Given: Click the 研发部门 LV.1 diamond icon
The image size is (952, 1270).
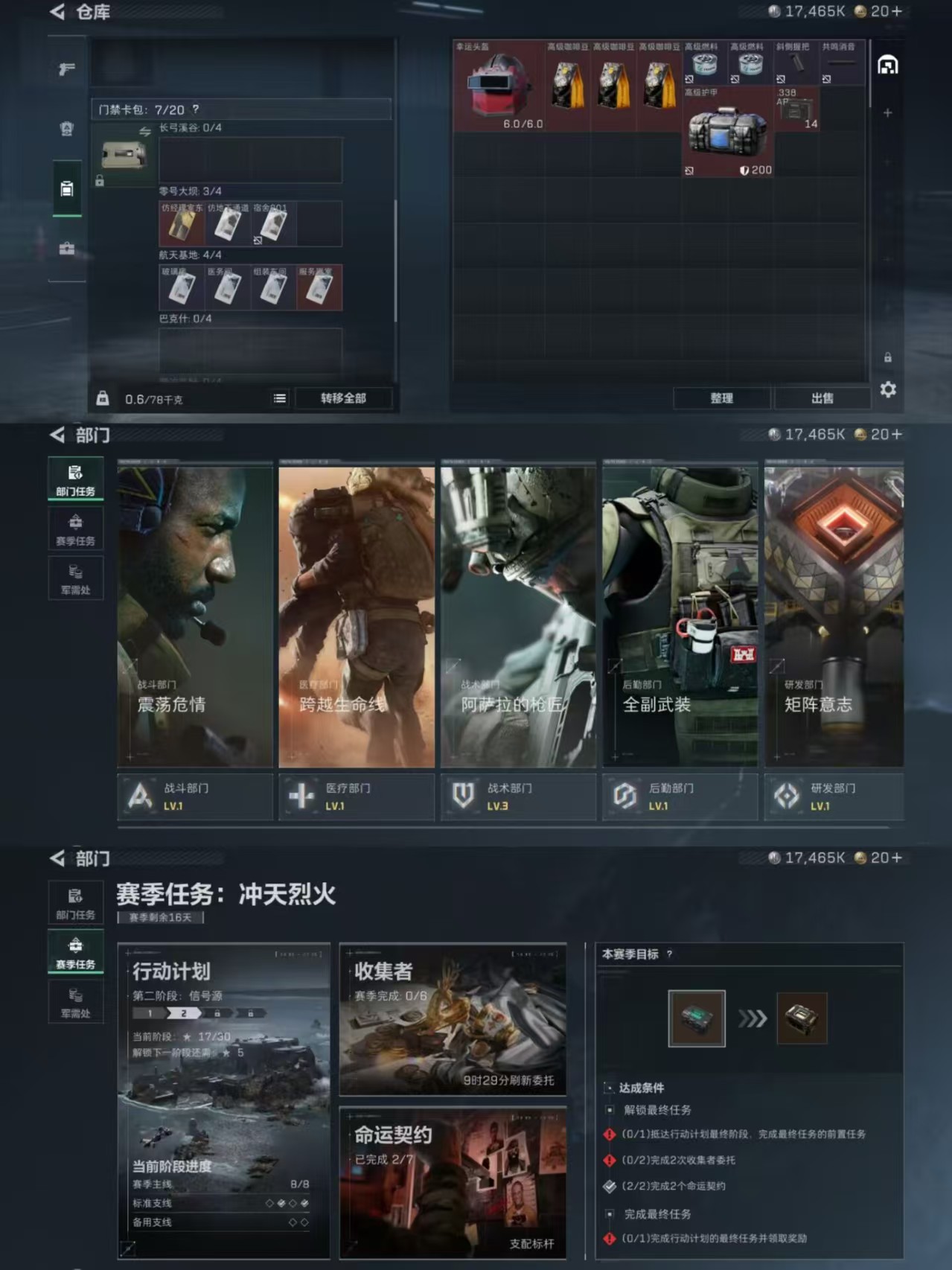Looking at the screenshot, I should (x=787, y=797).
